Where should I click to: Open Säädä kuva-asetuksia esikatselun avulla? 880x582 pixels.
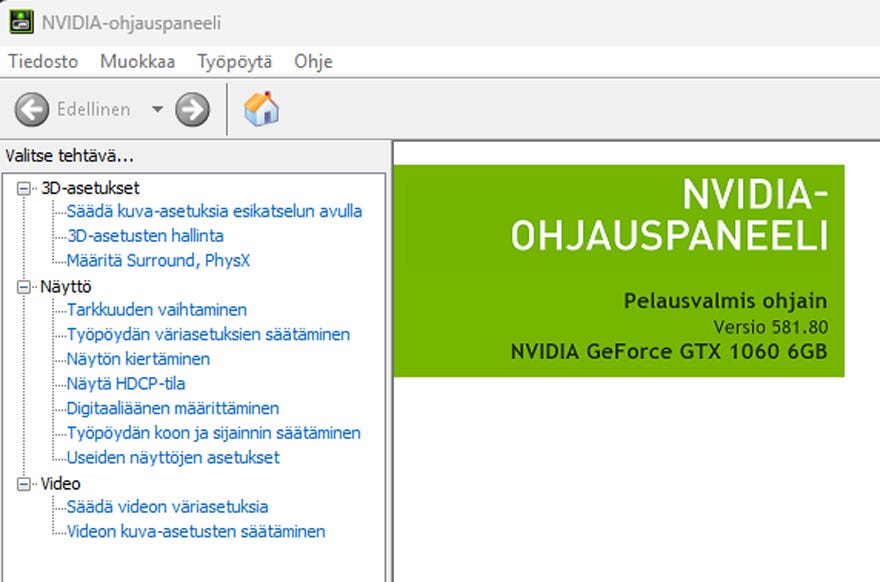pos(214,211)
